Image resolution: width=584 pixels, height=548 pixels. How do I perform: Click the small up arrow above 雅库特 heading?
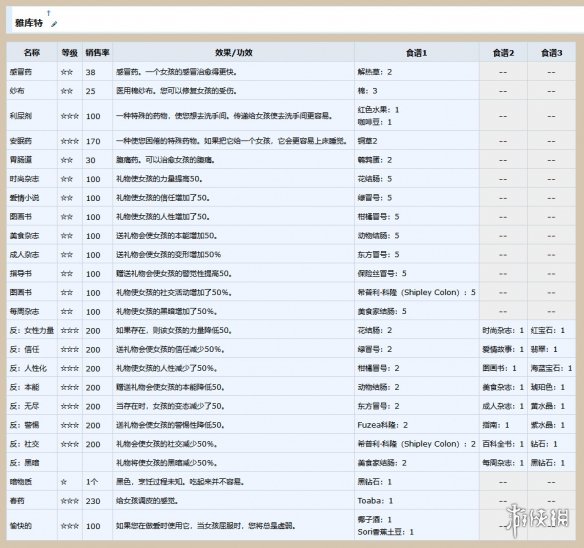[48, 13]
